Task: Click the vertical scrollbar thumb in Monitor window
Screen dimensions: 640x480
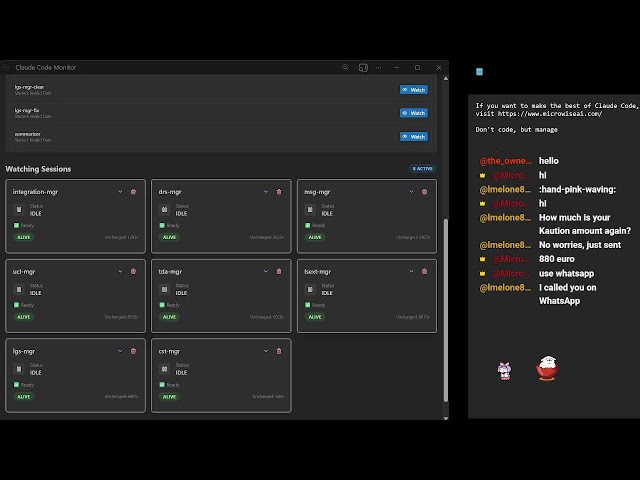Action: pyautogui.click(x=446, y=310)
